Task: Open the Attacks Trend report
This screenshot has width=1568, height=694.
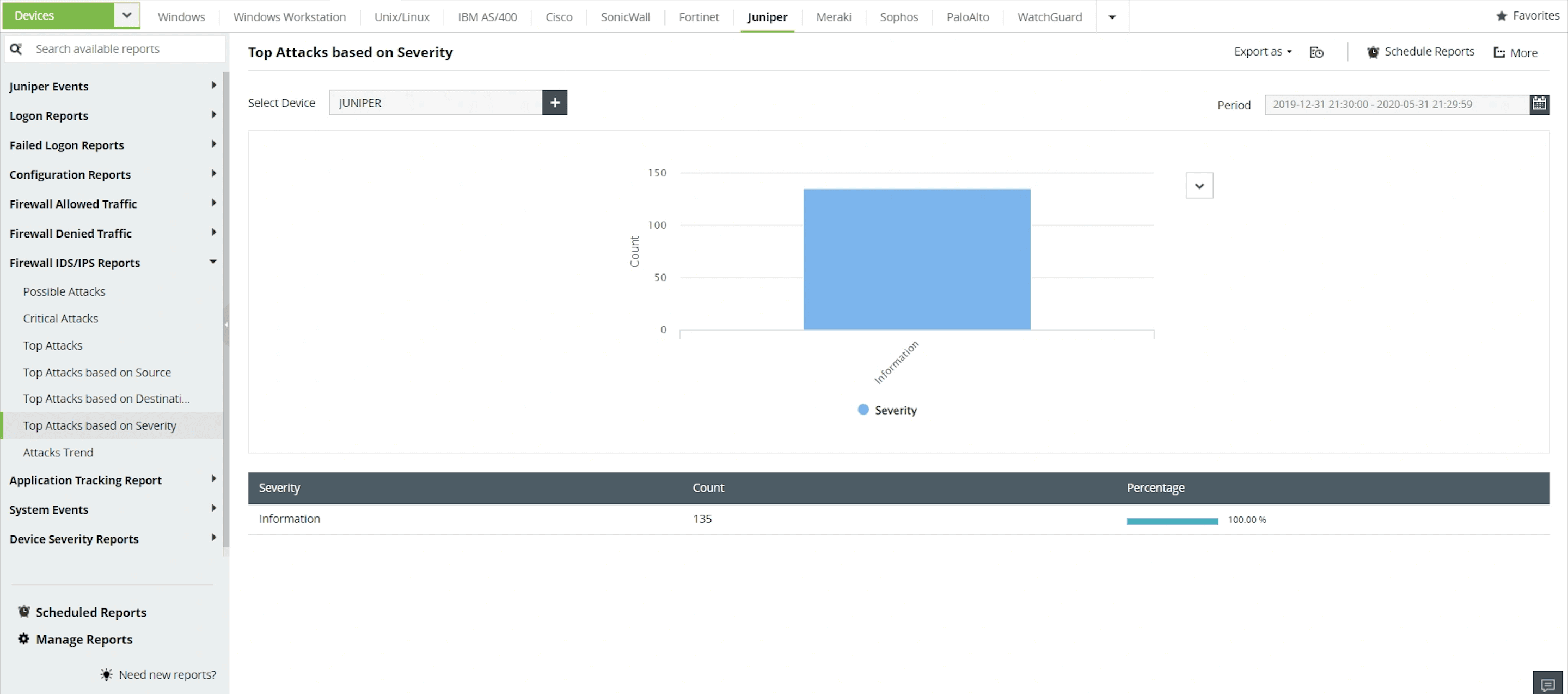Action: tap(58, 452)
